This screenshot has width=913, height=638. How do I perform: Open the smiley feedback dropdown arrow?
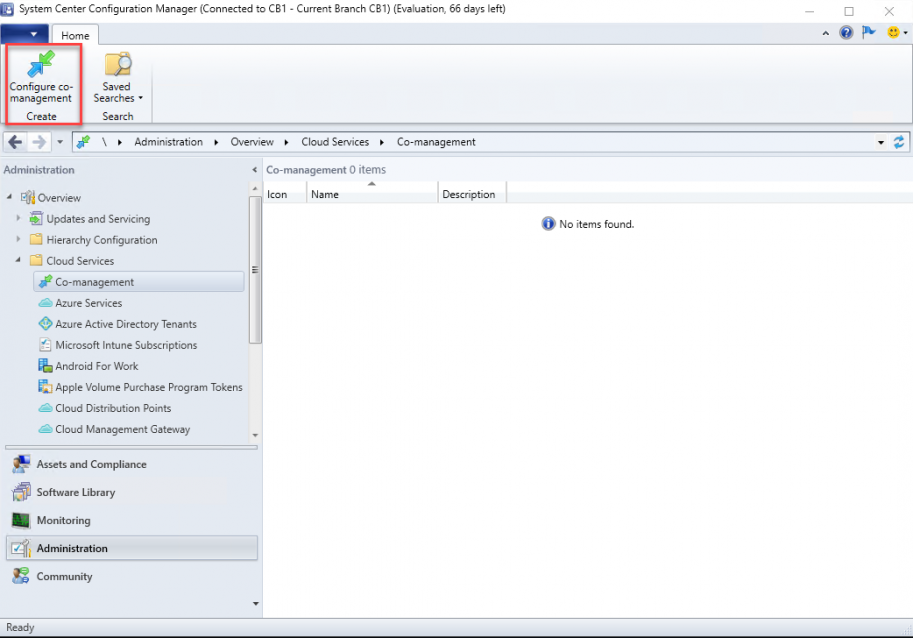[903, 31]
